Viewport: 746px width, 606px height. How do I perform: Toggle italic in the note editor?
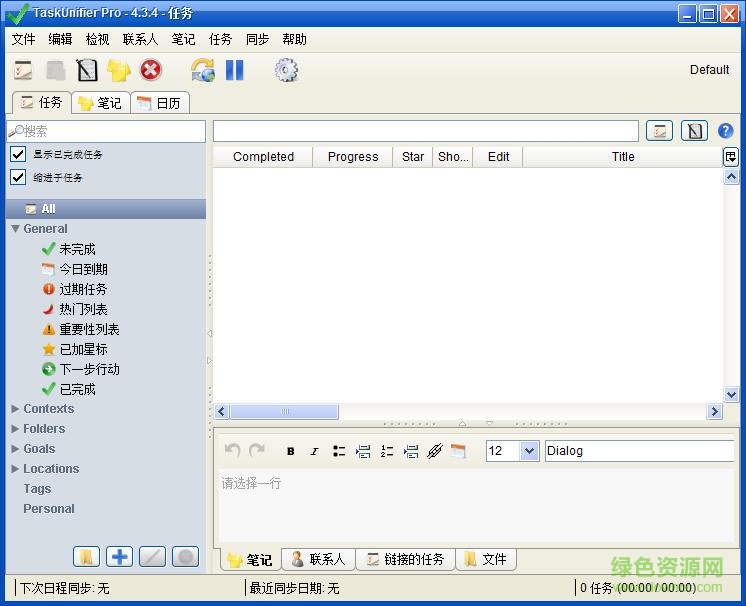pos(314,451)
